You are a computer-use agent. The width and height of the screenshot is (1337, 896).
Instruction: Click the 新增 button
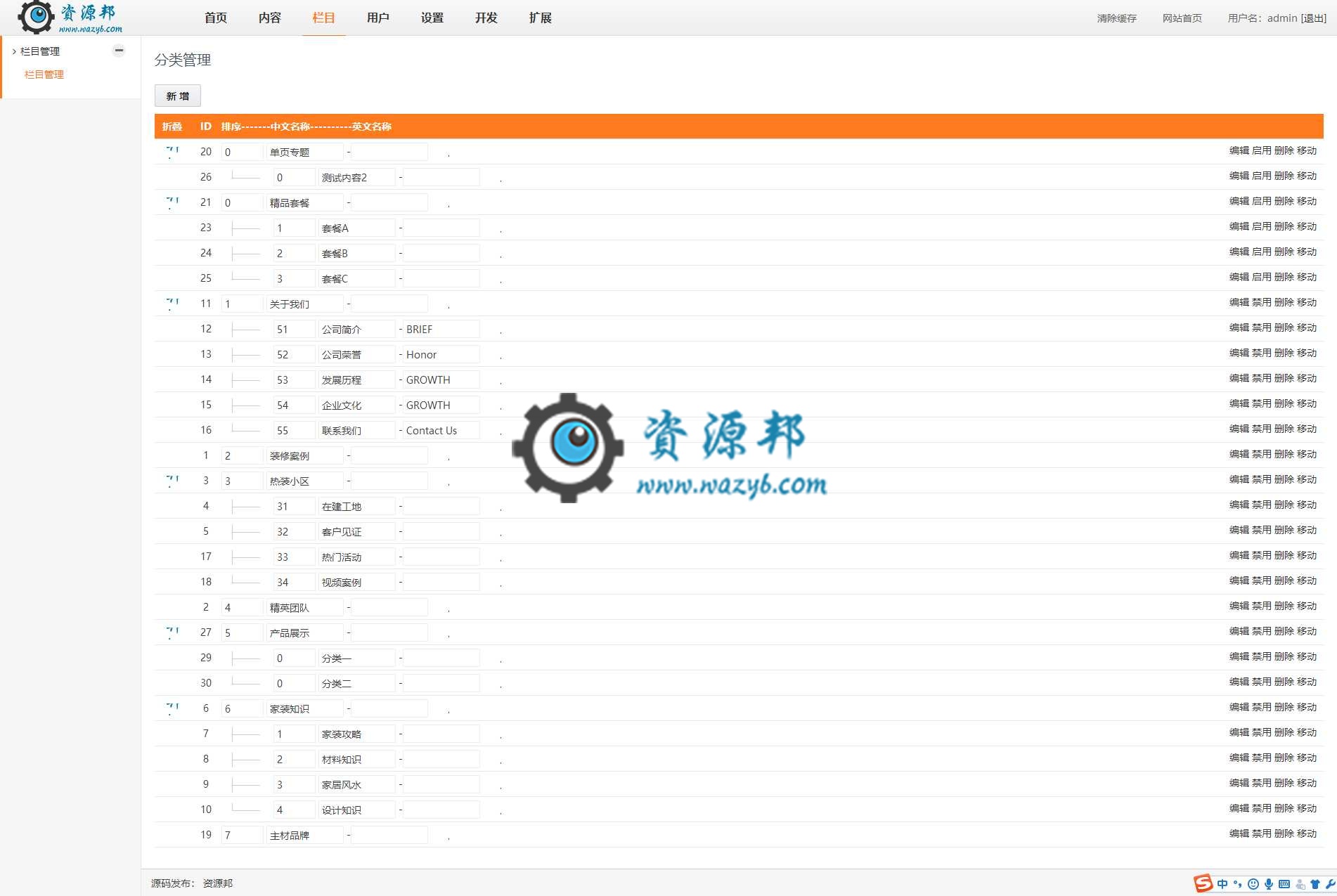(178, 96)
